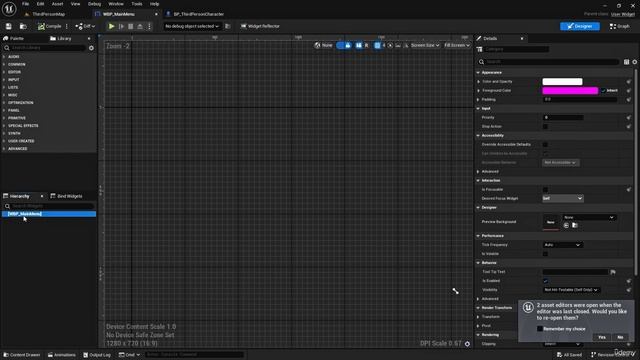Open the Screen Size dropdown
640x360 pixels.
click(424, 45)
